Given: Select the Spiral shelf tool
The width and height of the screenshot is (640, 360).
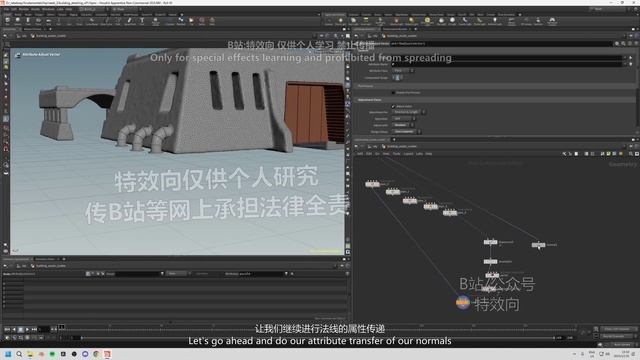Looking at the screenshot, I should (x=202, y=21).
